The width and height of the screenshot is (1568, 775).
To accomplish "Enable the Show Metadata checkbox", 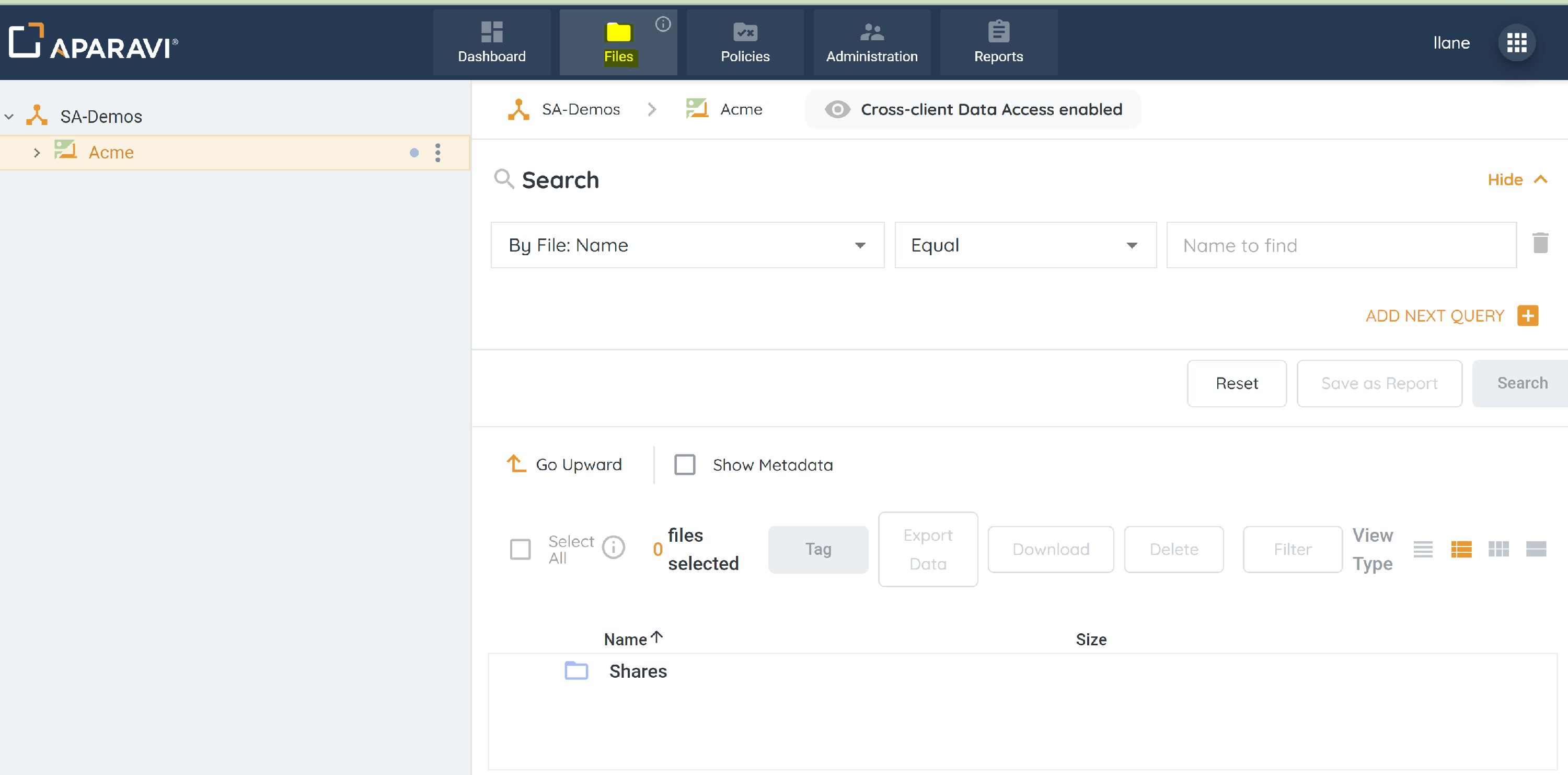I will point(685,464).
